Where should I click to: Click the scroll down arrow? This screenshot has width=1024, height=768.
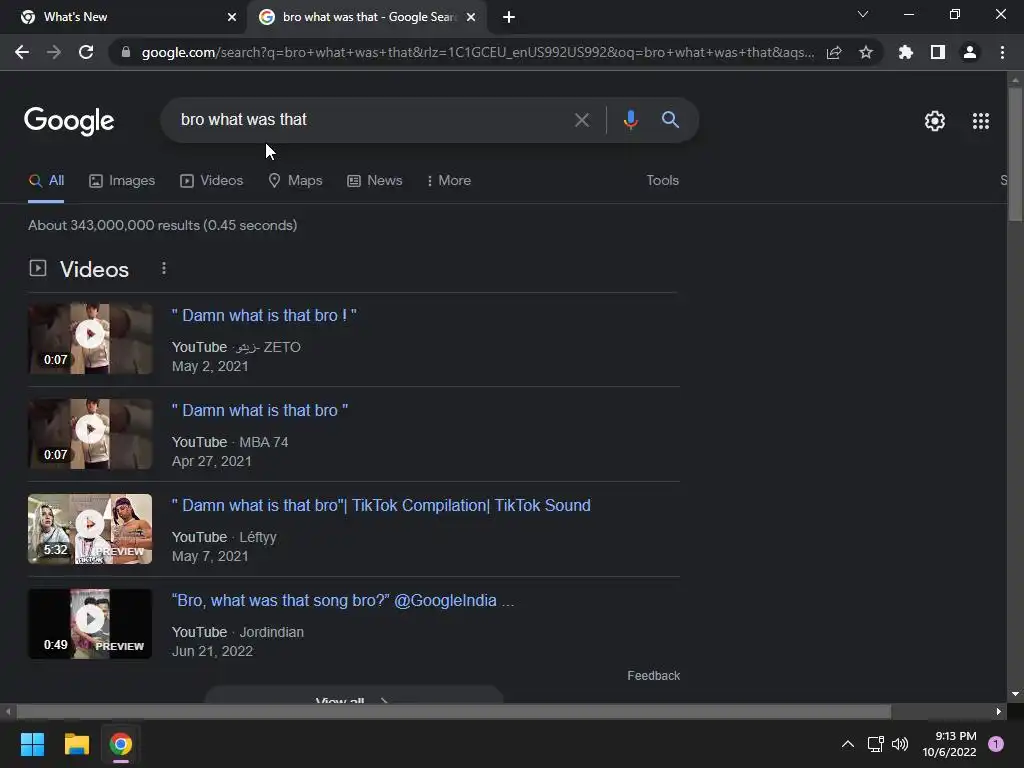1014,694
